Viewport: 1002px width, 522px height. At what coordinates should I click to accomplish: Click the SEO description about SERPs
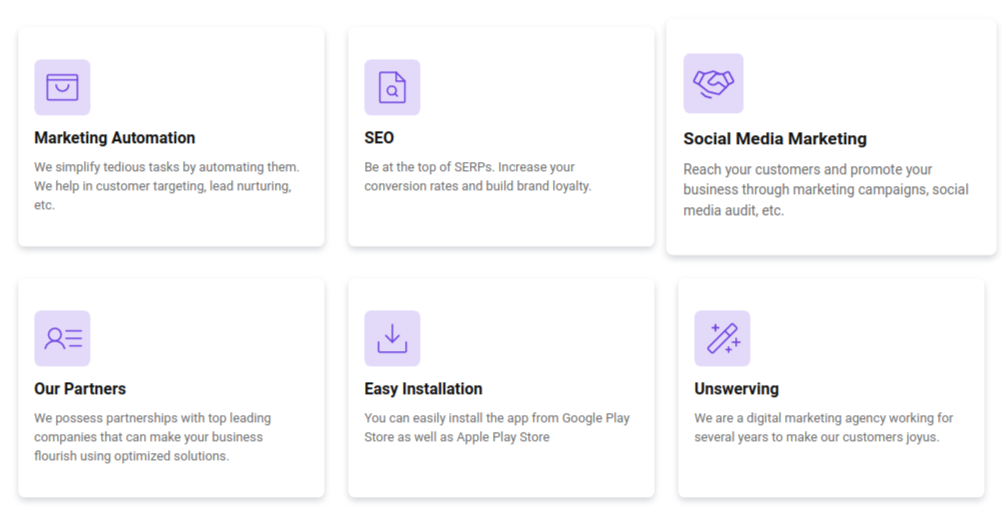477,177
